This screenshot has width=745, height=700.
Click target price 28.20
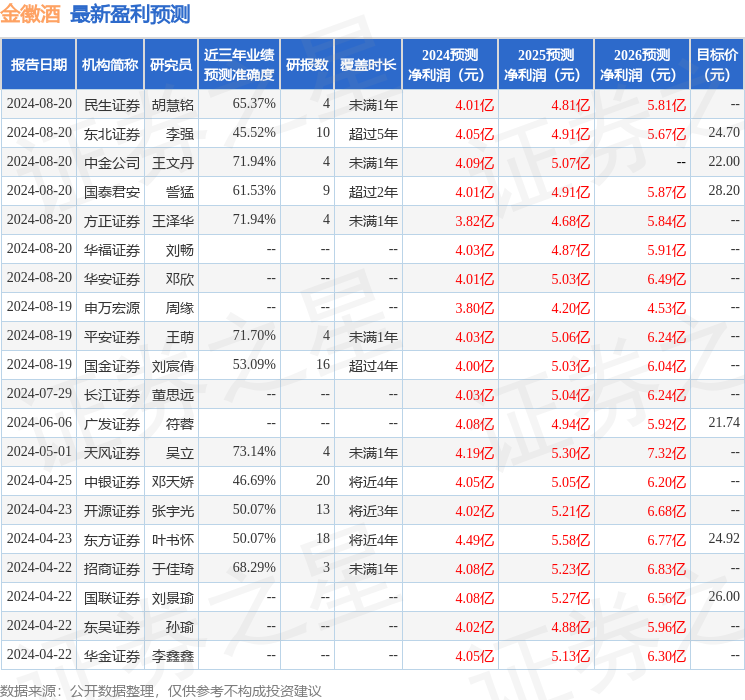point(724,190)
